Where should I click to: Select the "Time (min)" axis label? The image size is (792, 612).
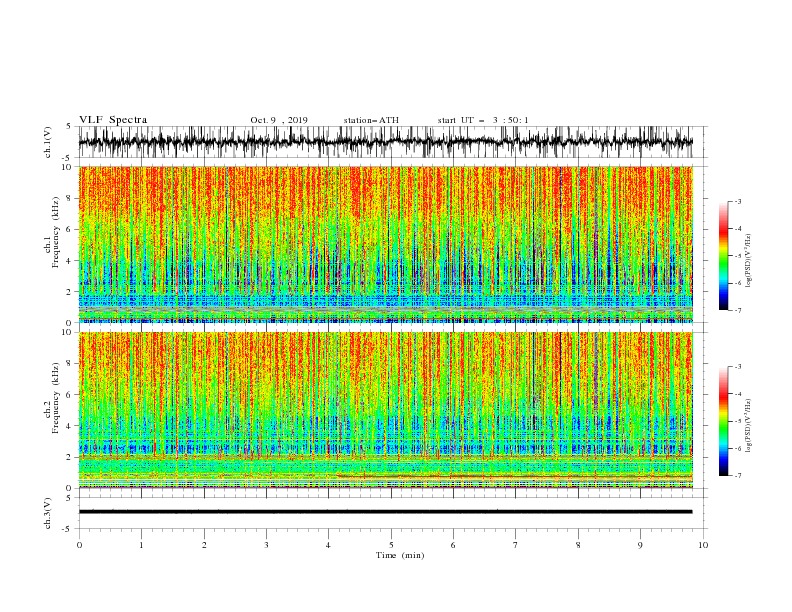(400, 555)
